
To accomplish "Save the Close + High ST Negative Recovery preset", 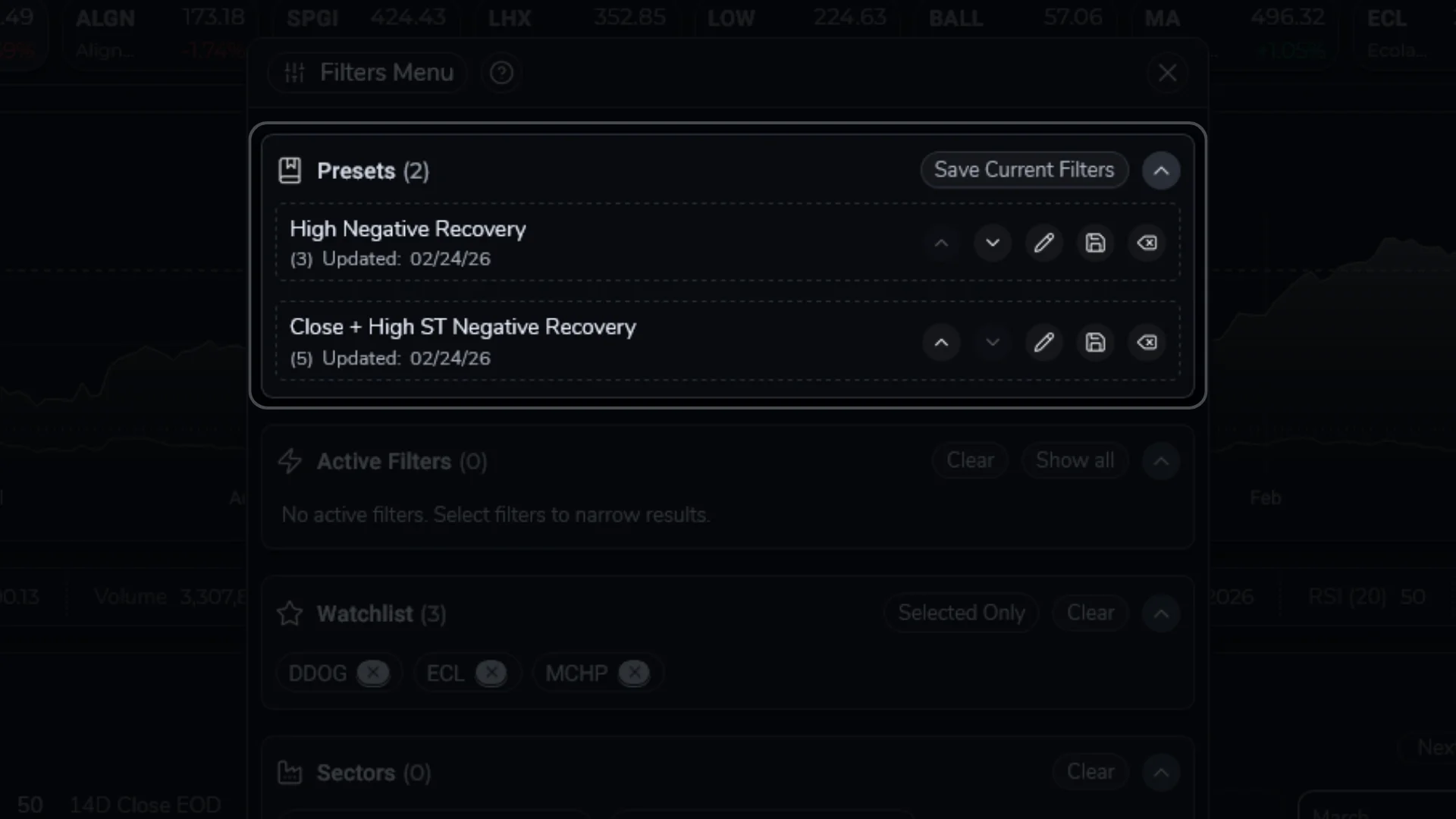I will click(x=1096, y=342).
